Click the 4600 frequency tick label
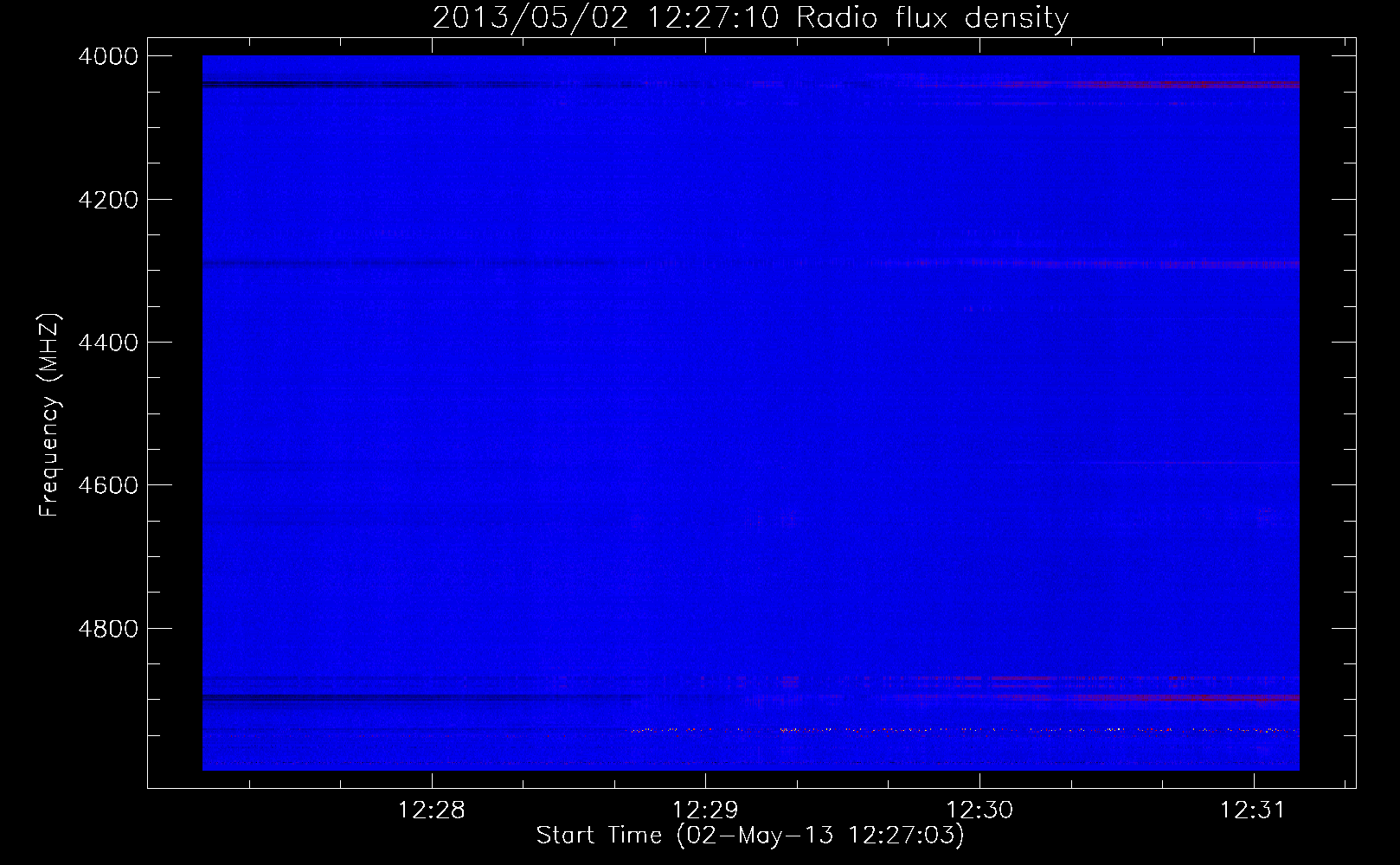The height and width of the screenshot is (865, 1400). (108, 485)
